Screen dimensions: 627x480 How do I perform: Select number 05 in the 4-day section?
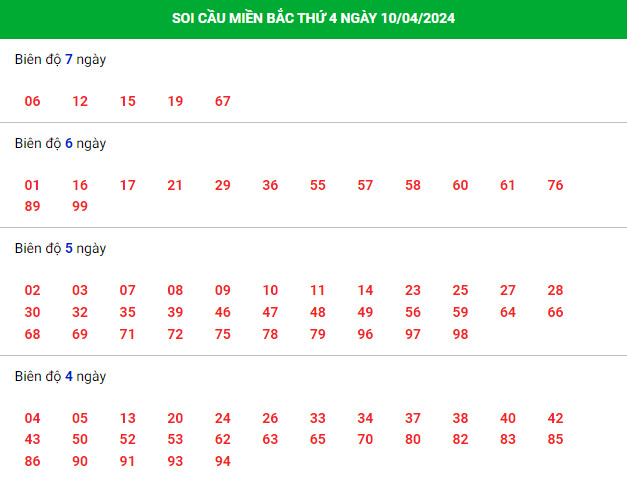80,418
